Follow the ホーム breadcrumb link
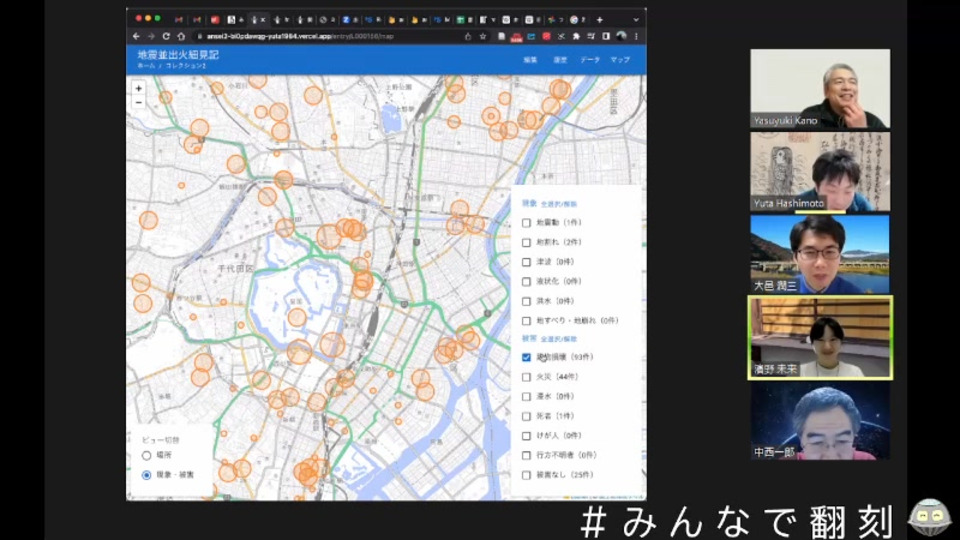Screen dimensions: 960x540 [146, 66]
